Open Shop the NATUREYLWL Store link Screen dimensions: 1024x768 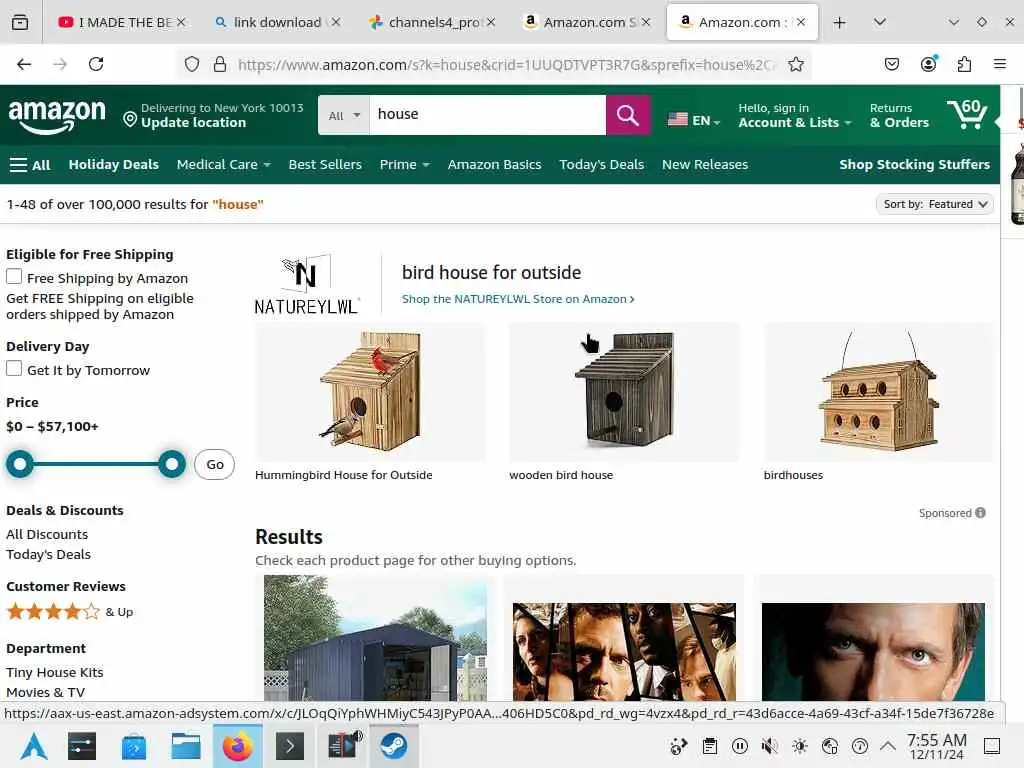(518, 298)
